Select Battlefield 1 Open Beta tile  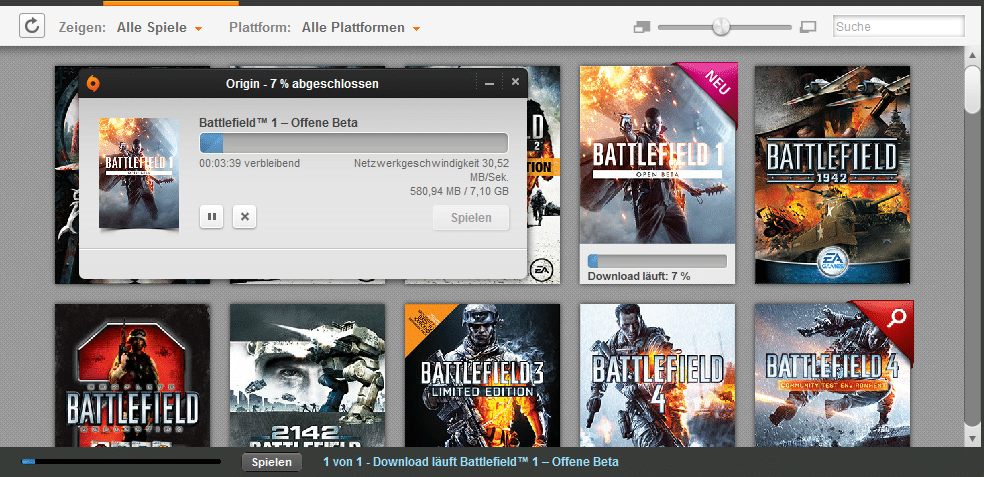click(657, 155)
